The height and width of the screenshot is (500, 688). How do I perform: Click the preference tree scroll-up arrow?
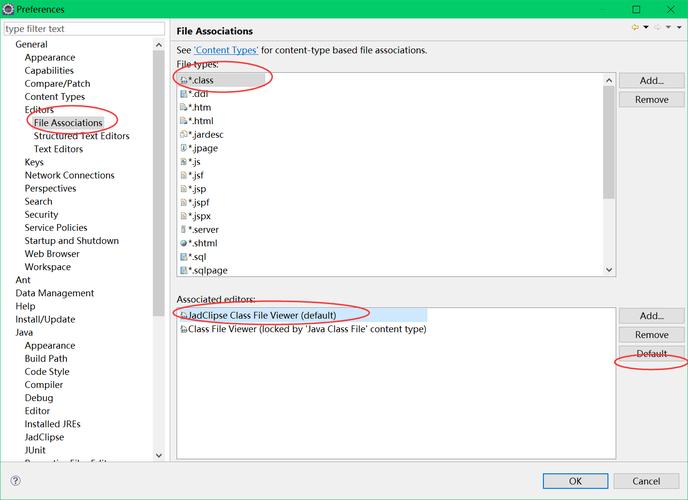pyautogui.click(x=159, y=45)
